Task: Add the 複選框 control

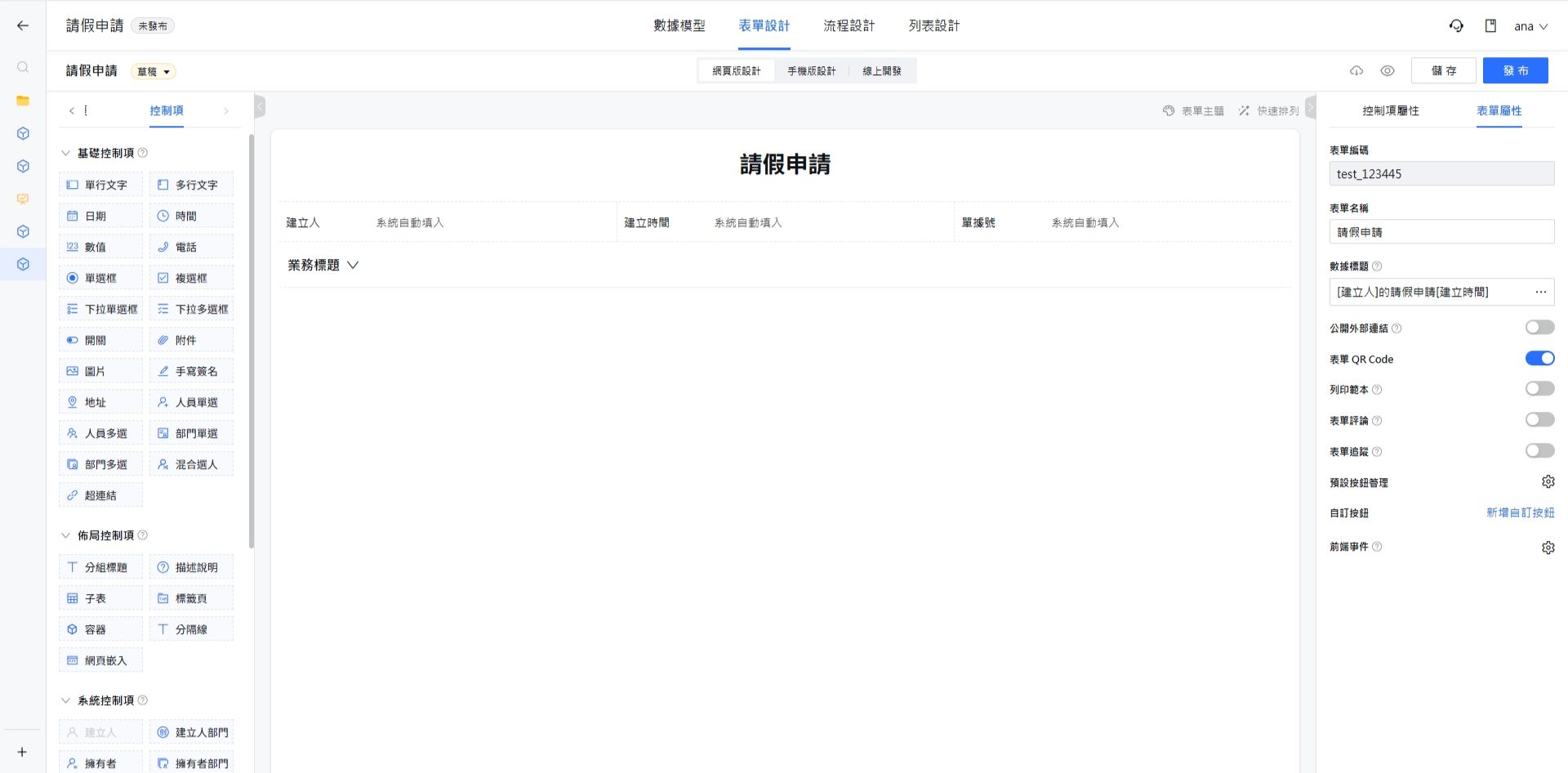Action: coord(191,278)
